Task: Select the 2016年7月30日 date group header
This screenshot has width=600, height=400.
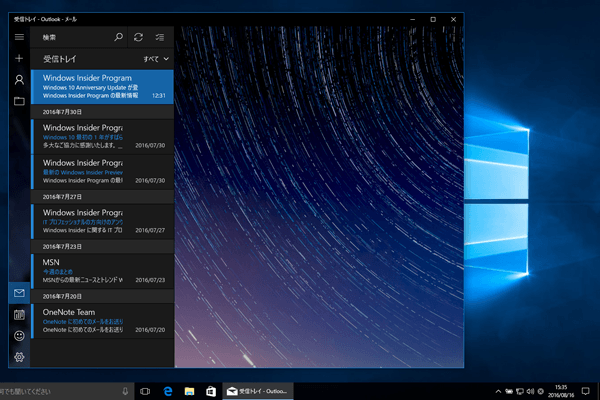Action: (103, 112)
